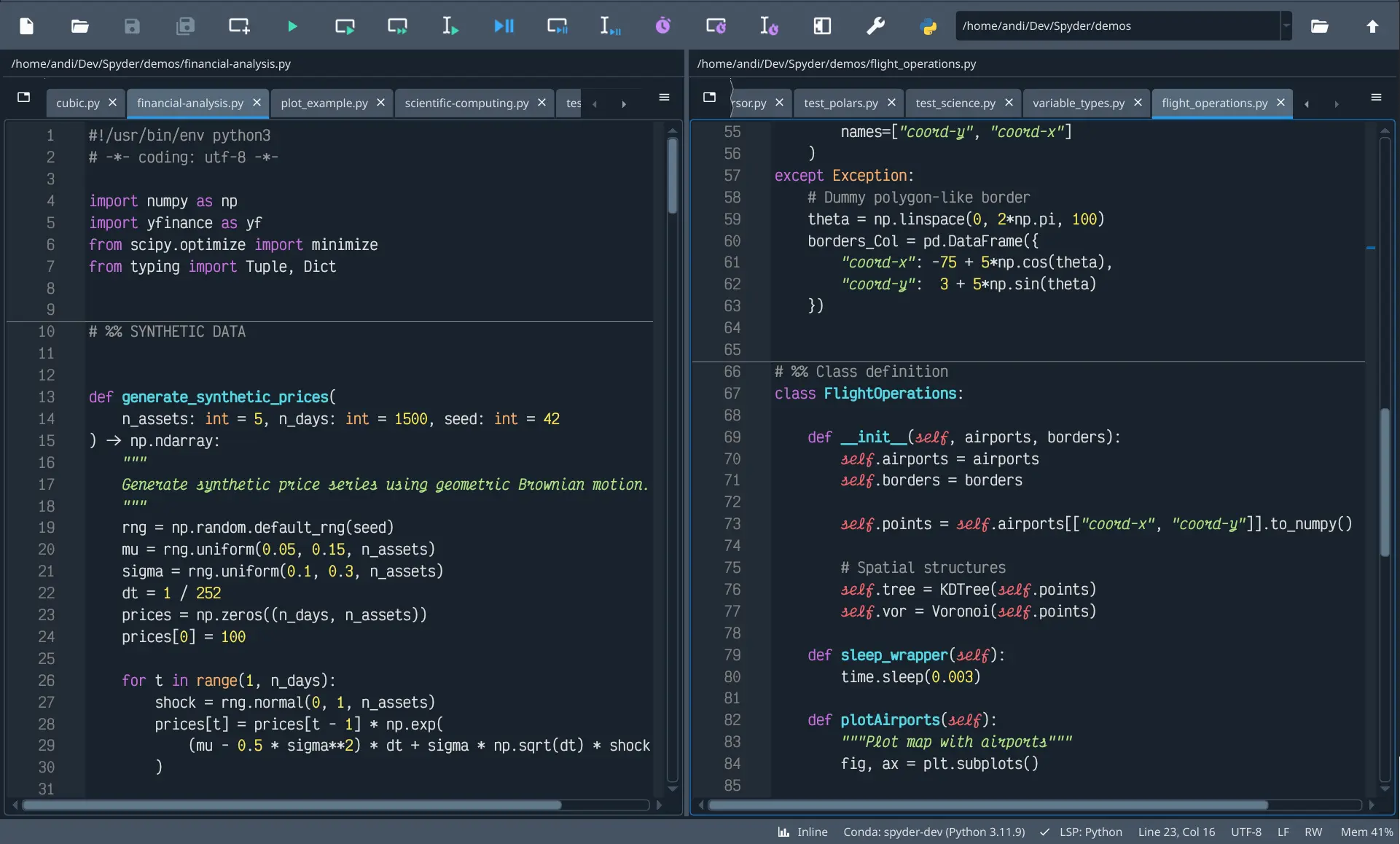Close the financial-analysis.py tab
The height and width of the screenshot is (844, 1400).
(257, 103)
